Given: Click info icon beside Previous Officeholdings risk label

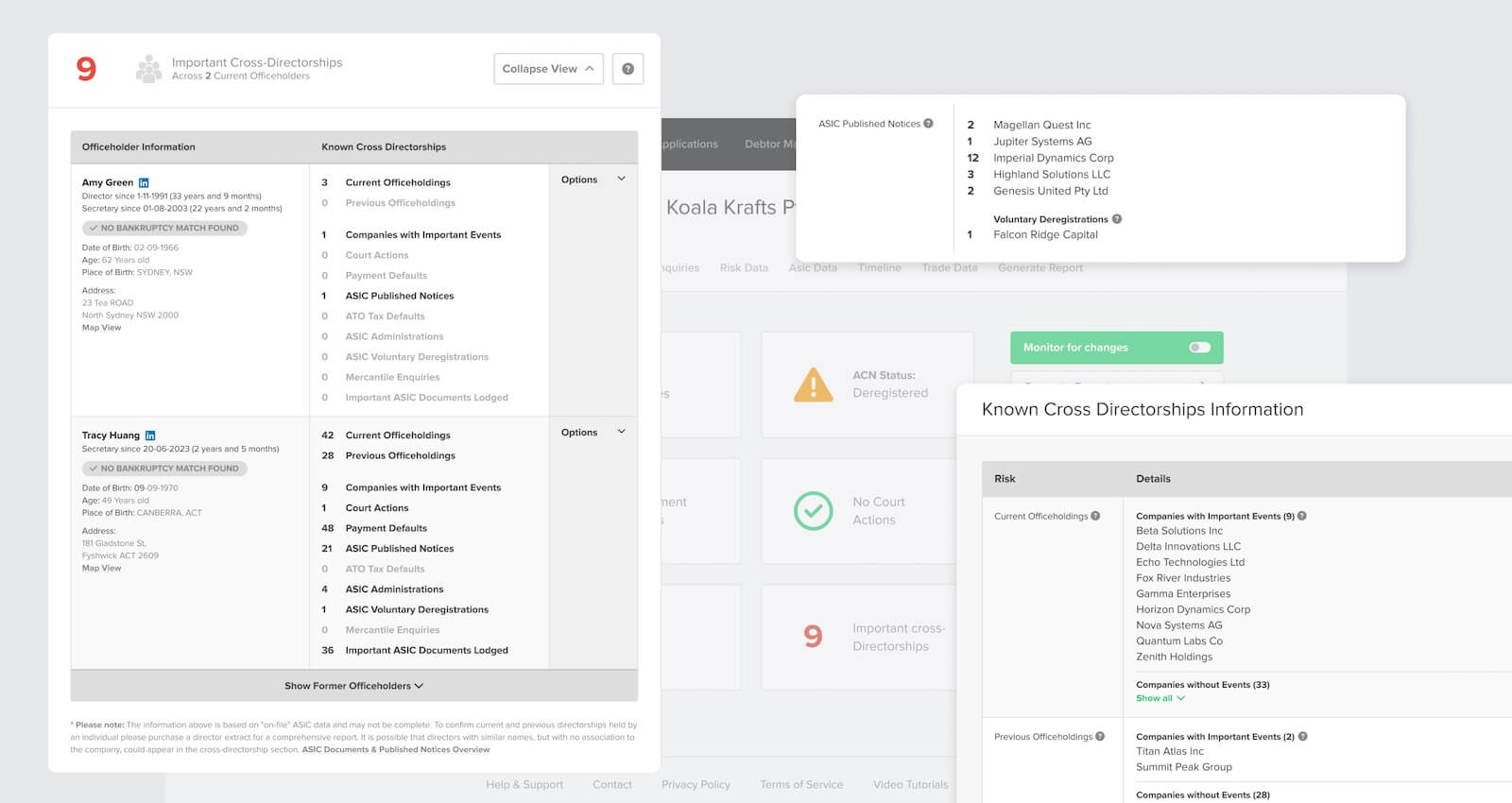Looking at the screenshot, I should [1100, 737].
